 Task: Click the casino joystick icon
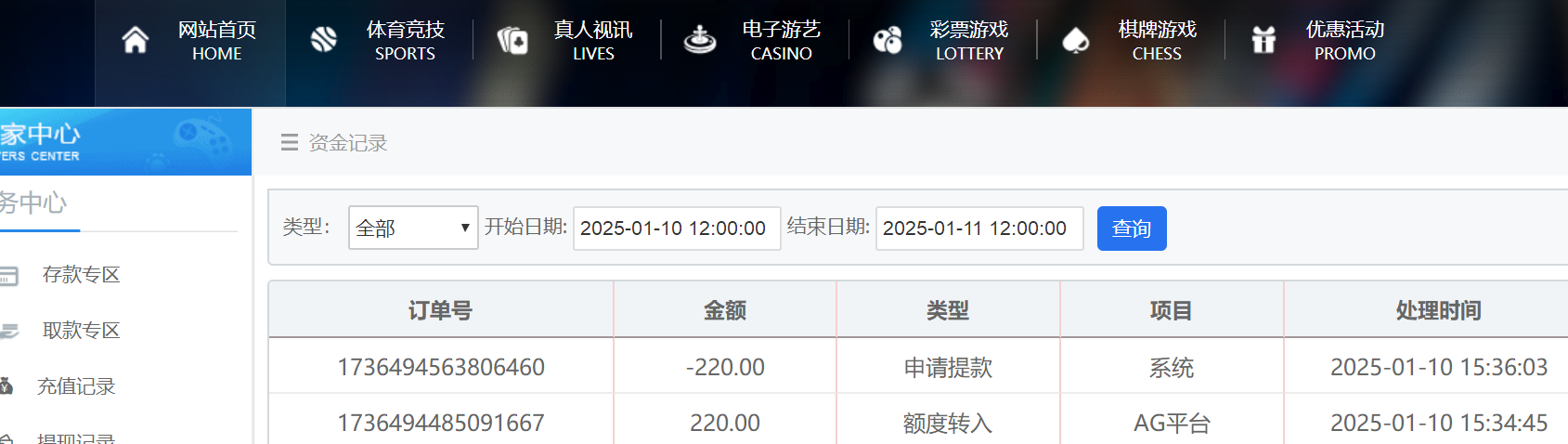(700, 40)
